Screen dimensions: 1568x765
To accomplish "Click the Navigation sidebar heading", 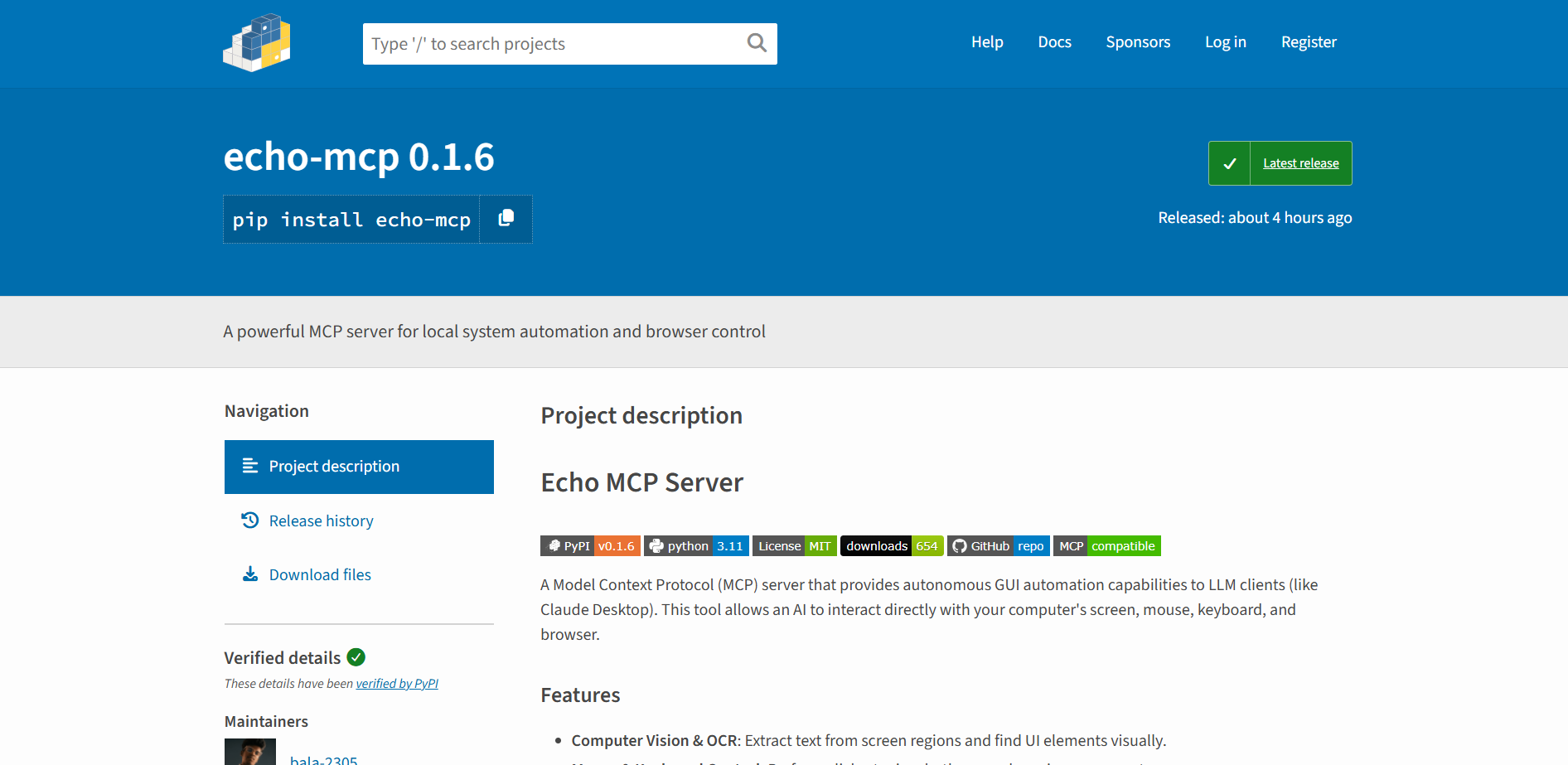I will coord(267,411).
